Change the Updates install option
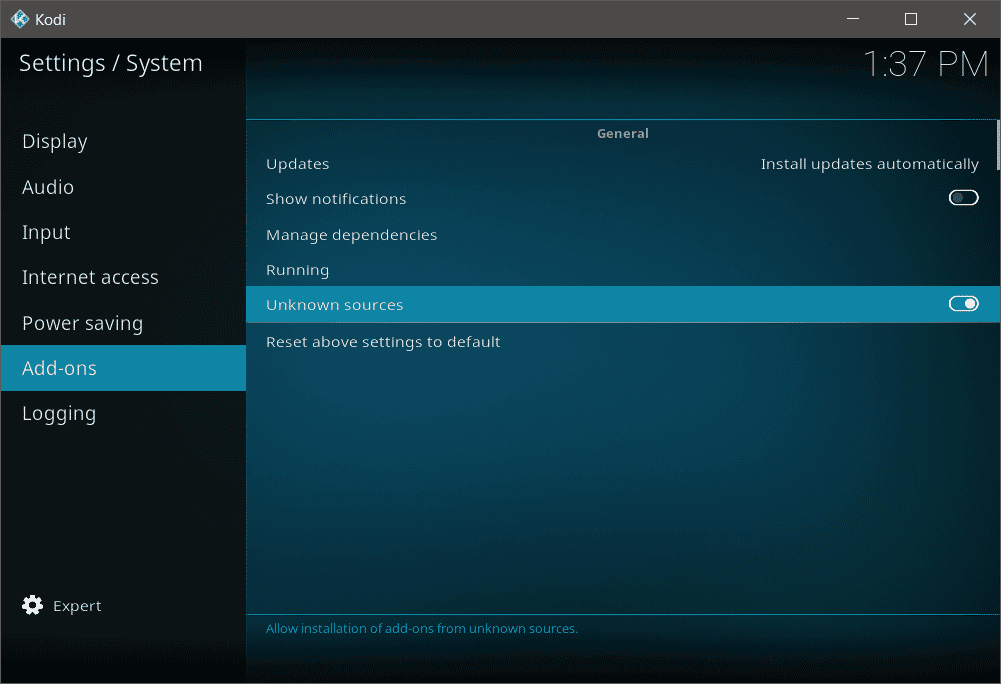1001x684 pixels. (x=622, y=164)
